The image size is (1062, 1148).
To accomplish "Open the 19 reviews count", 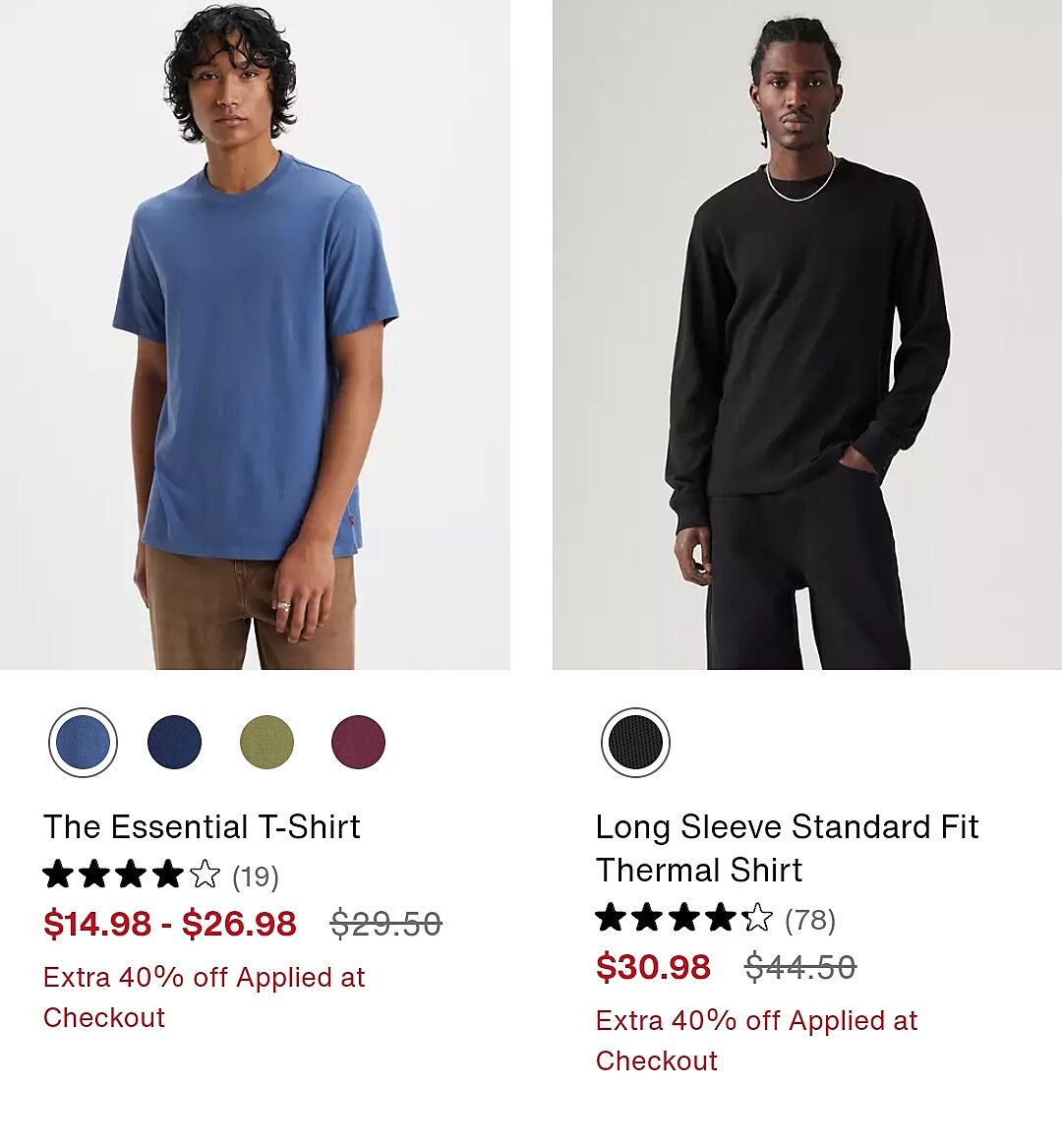I will pos(256,876).
